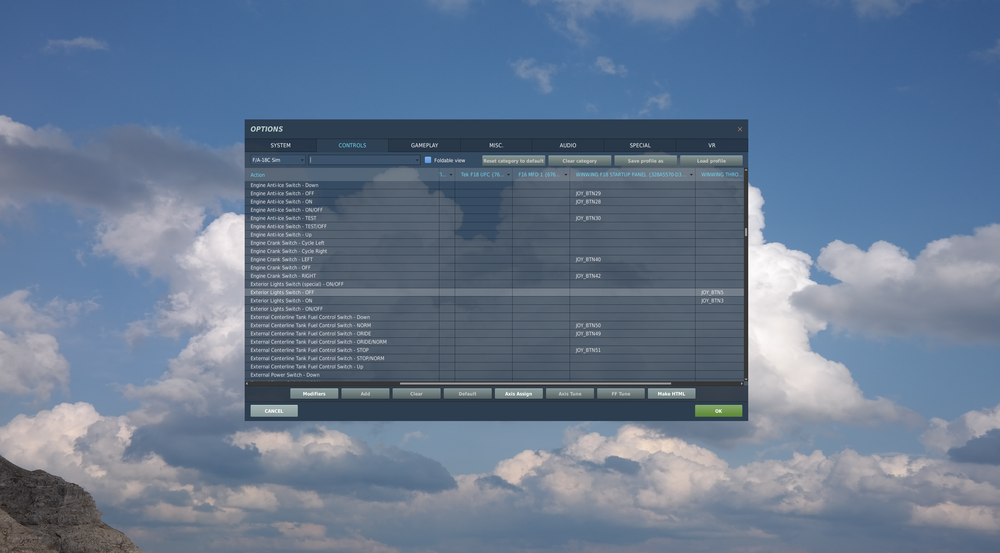Select row Engine Crank Switch - OFF
This screenshot has width=1000, height=553.
coord(495,268)
